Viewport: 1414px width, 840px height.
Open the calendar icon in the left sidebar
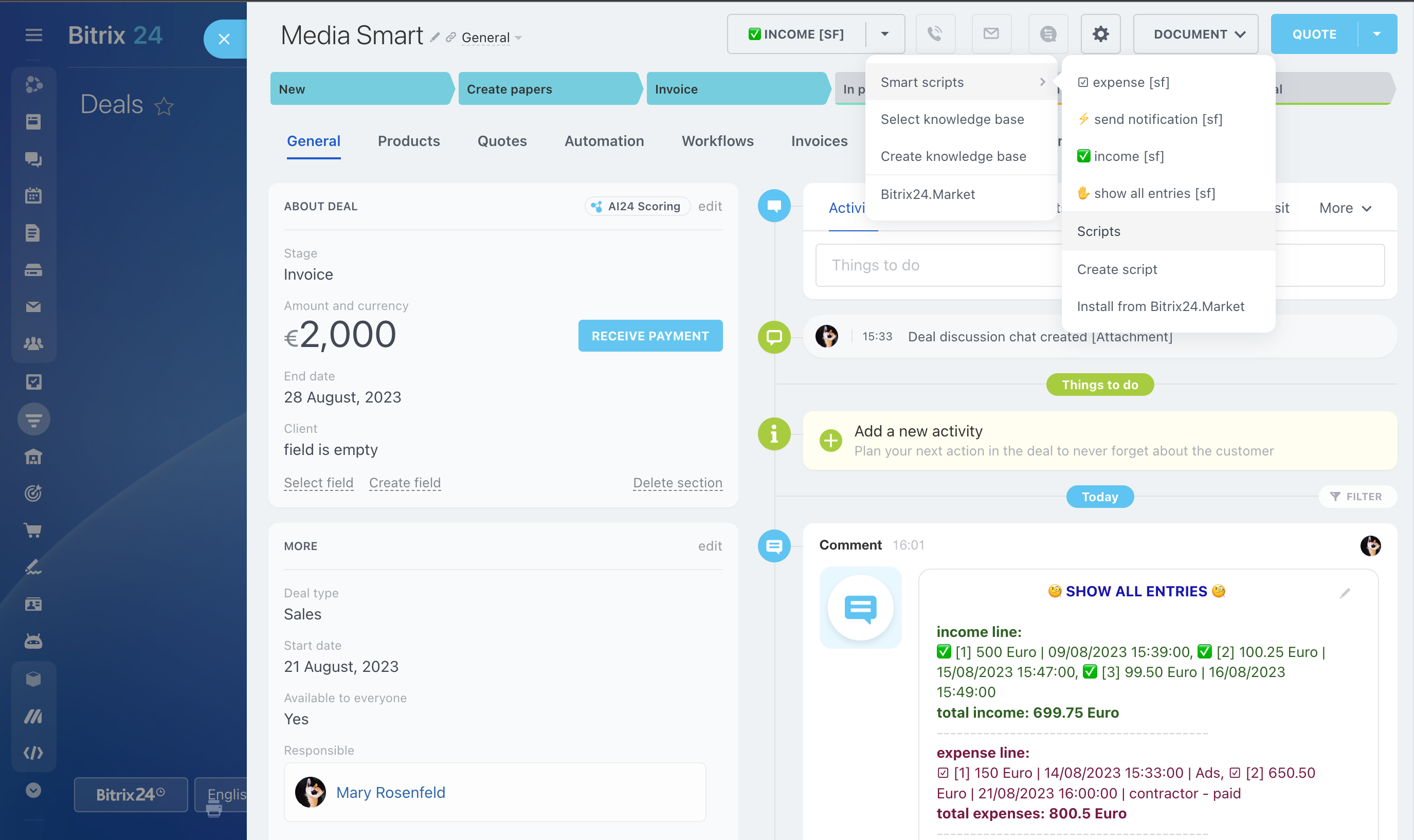(x=33, y=196)
